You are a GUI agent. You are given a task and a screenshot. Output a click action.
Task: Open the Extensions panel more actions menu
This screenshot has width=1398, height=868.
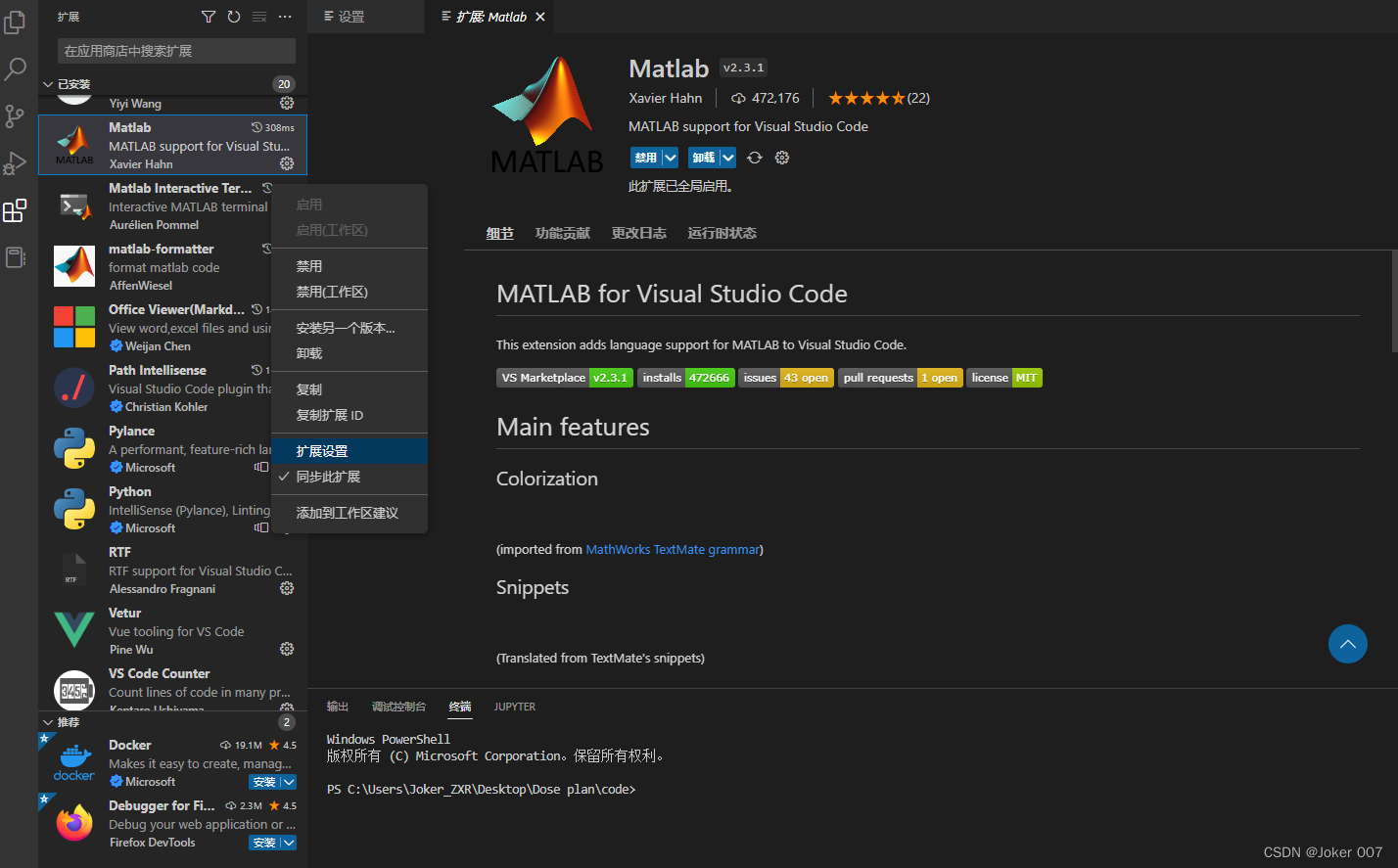click(284, 16)
